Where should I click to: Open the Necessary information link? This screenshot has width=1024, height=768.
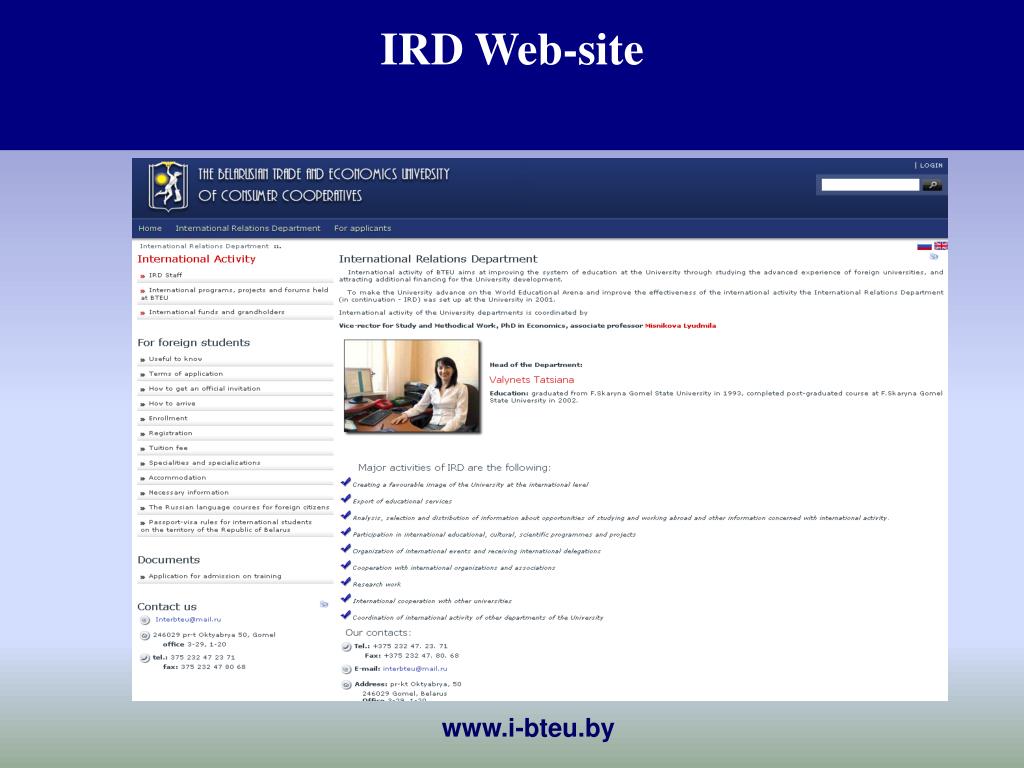pyautogui.click(x=189, y=492)
